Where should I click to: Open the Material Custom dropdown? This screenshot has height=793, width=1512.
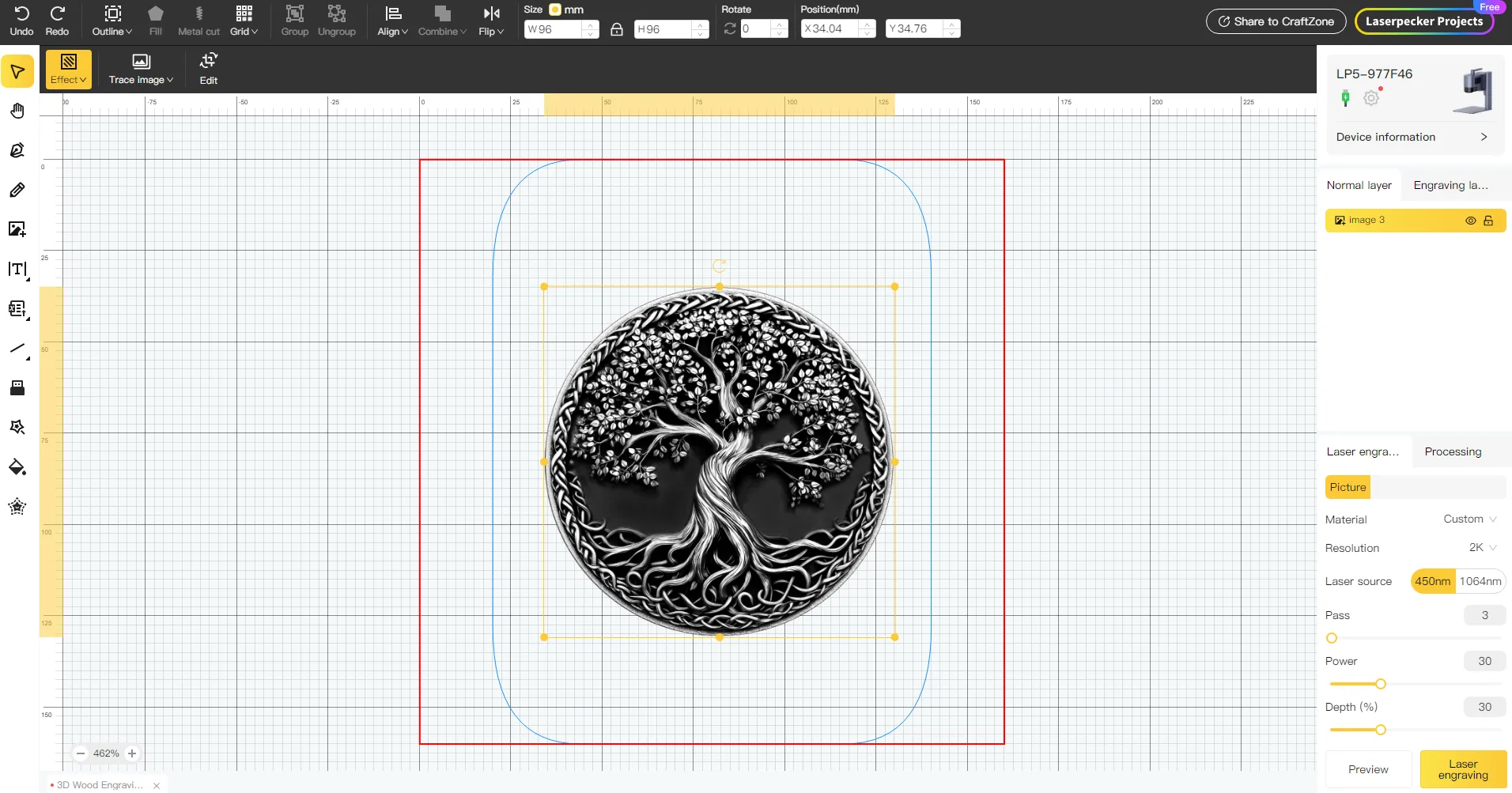coord(1470,519)
